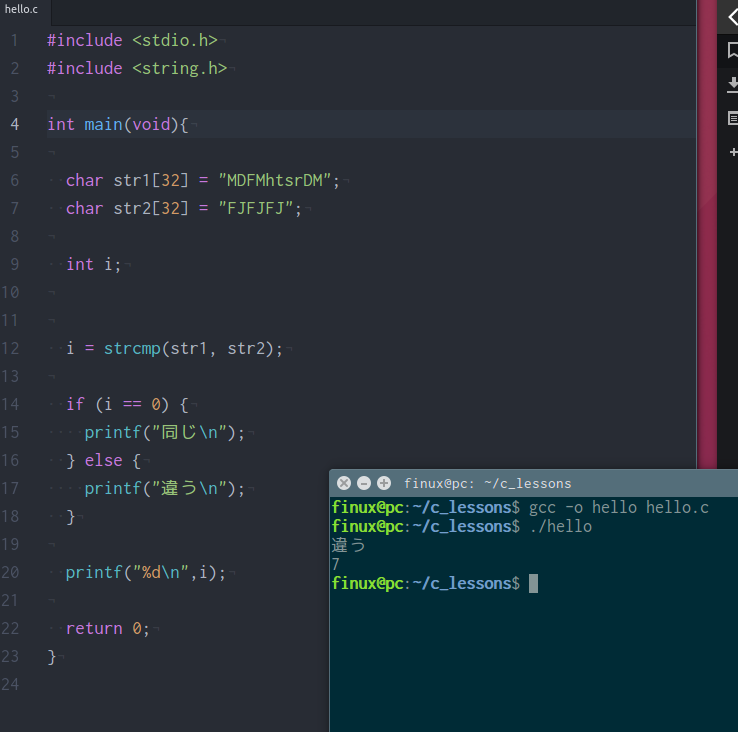Maximize the terminal window with plus button

384,483
